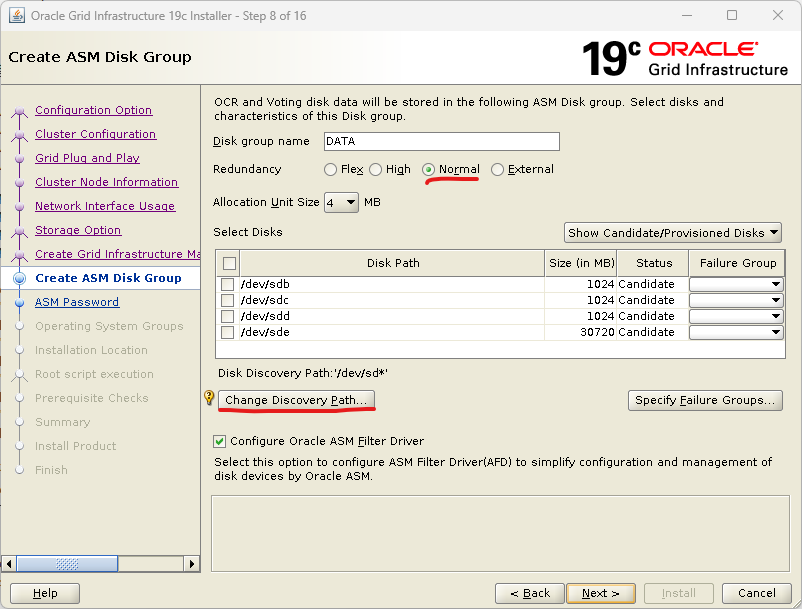Viewport: 802px width, 609px height.
Task: Click the Create ASM Disk Group step bullet
Action: click(x=19, y=278)
